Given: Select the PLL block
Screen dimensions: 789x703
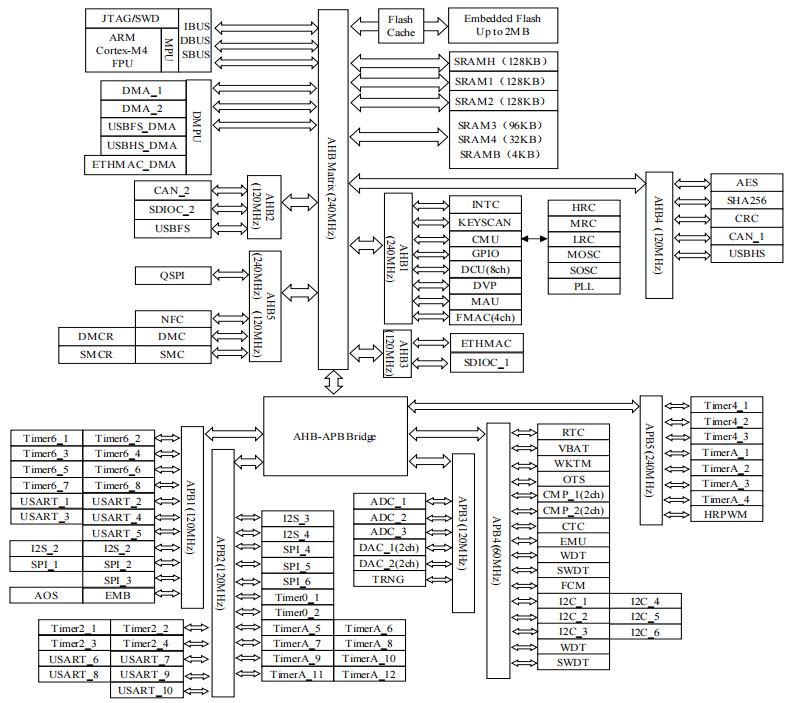Looking at the screenshot, I should click(x=584, y=286).
